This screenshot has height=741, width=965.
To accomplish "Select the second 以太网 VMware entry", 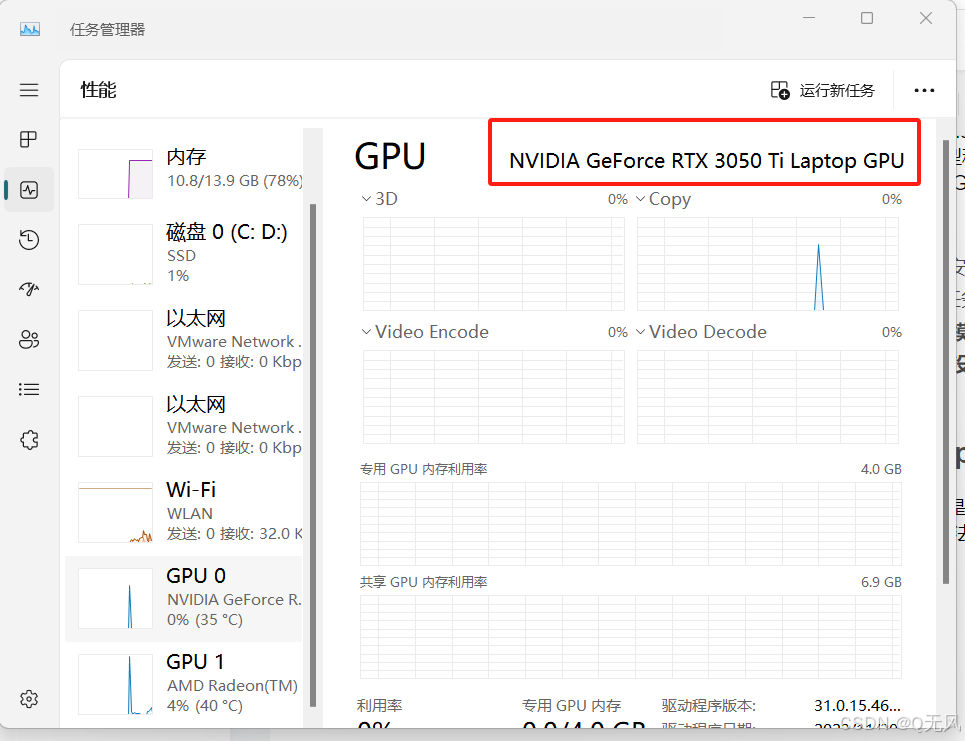I will 184,426.
